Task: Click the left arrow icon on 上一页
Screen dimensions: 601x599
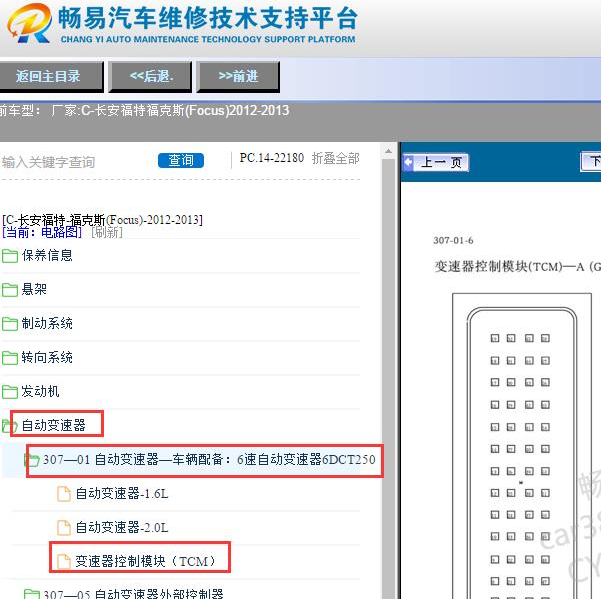Action: point(409,162)
